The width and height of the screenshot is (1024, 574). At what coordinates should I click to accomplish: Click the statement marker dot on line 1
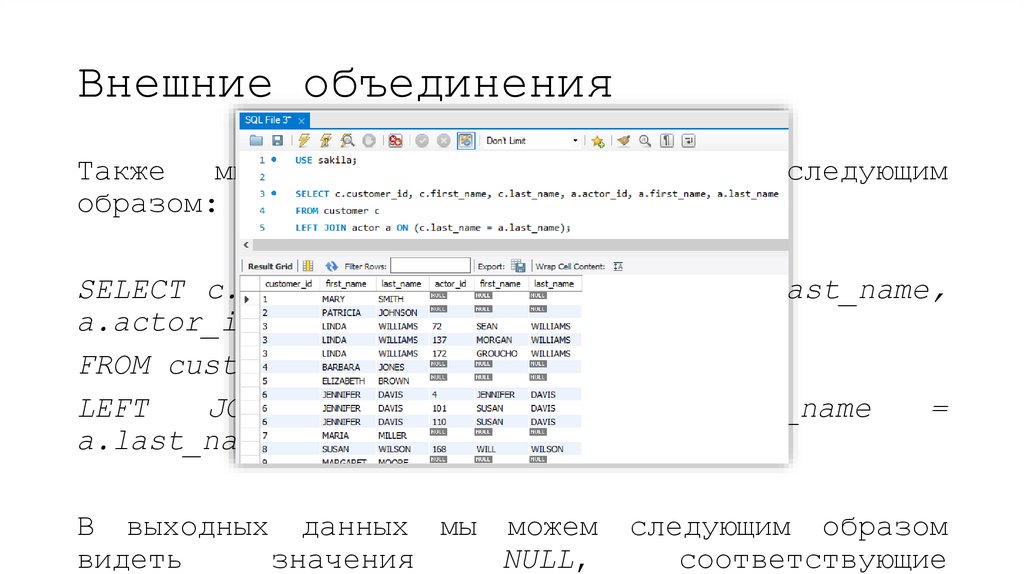[274, 159]
